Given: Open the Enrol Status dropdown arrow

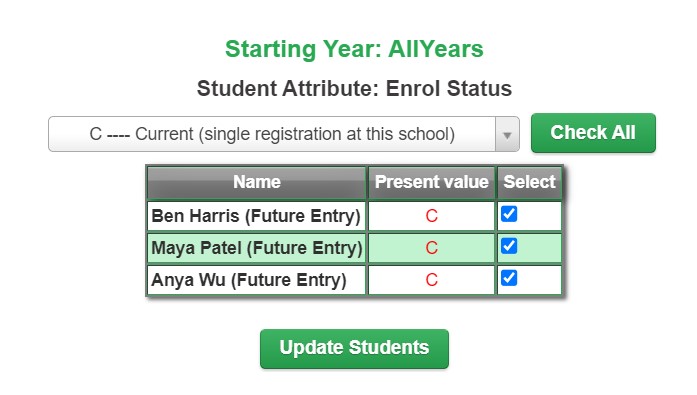Looking at the screenshot, I should pos(507,134).
